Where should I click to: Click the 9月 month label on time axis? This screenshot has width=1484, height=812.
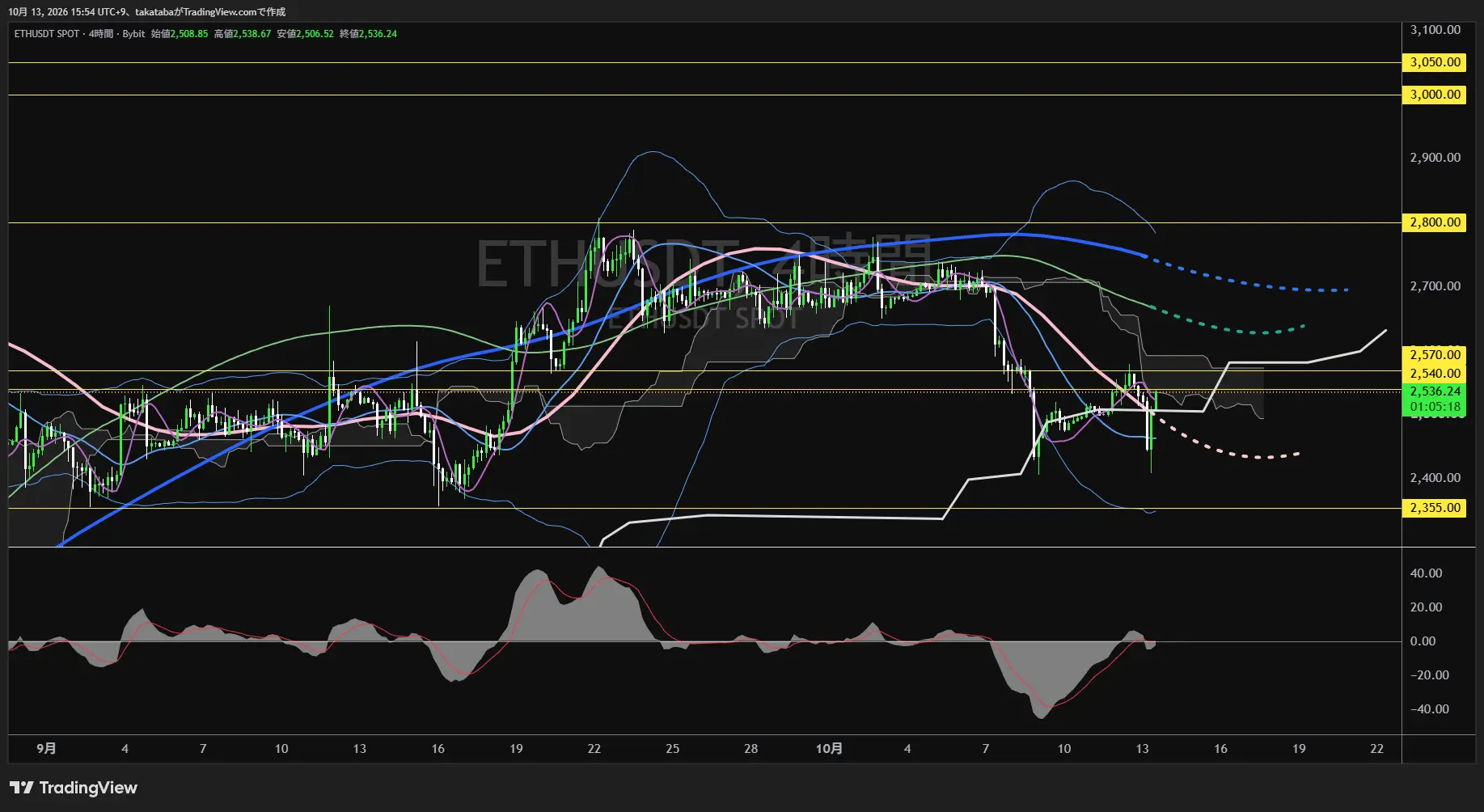[46, 749]
